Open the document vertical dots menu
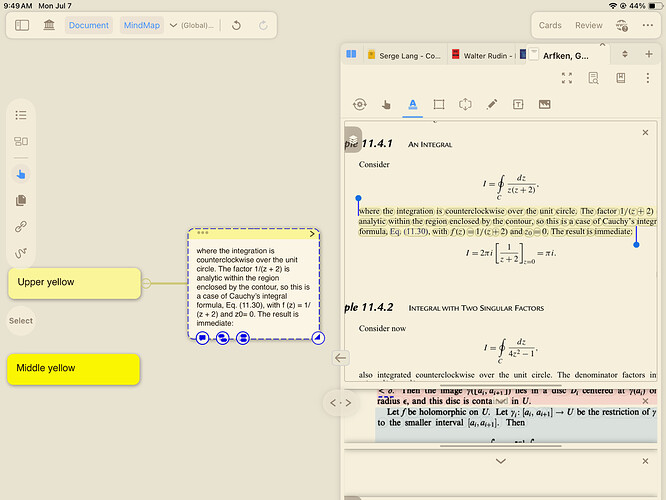Viewport: 666px width, 500px height. (648, 78)
